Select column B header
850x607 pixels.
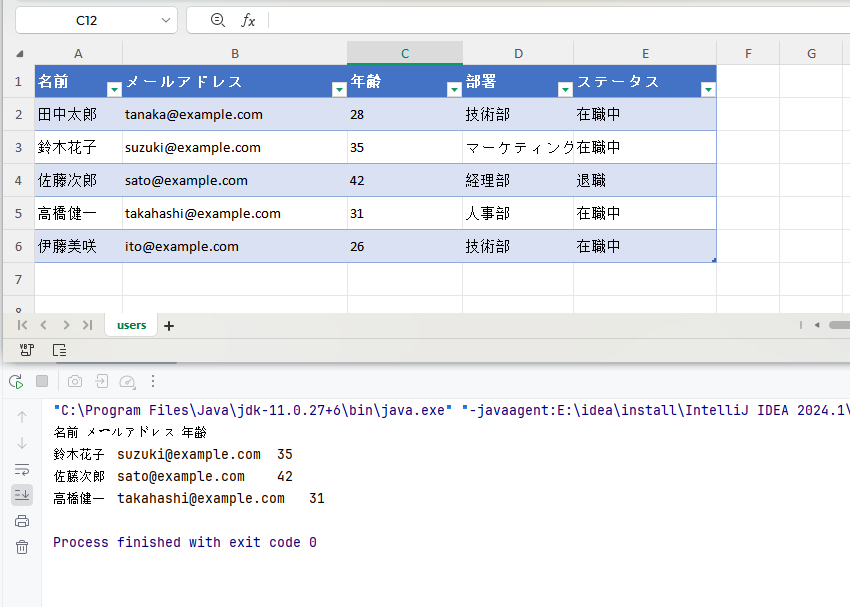coord(235,54)
